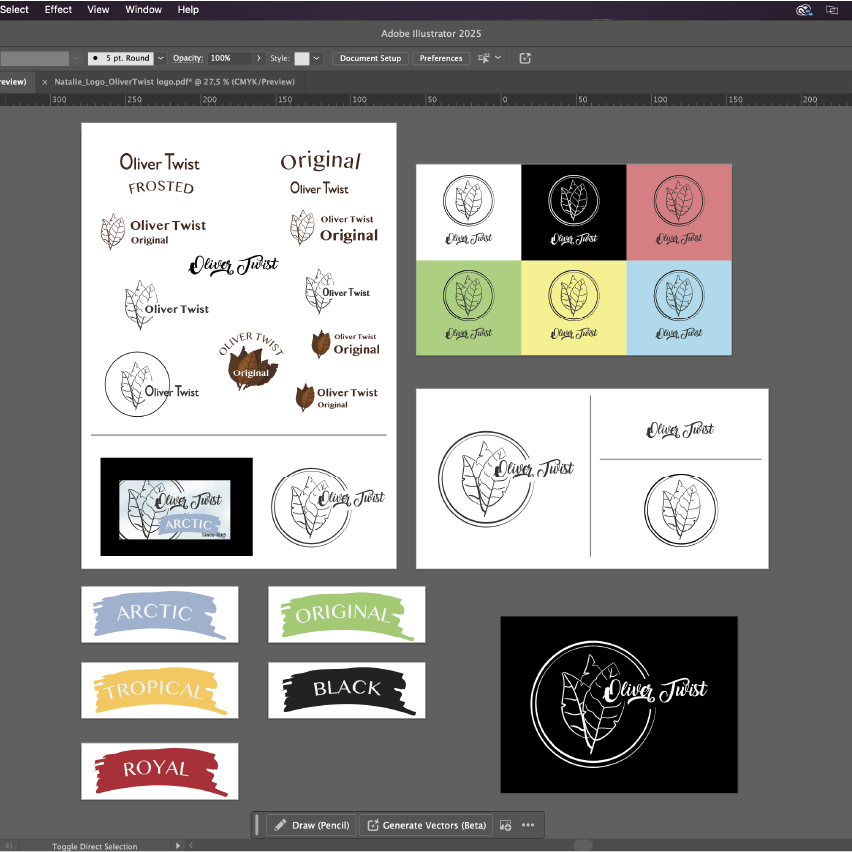Click the Opacity input field

(x=230, y=58)
